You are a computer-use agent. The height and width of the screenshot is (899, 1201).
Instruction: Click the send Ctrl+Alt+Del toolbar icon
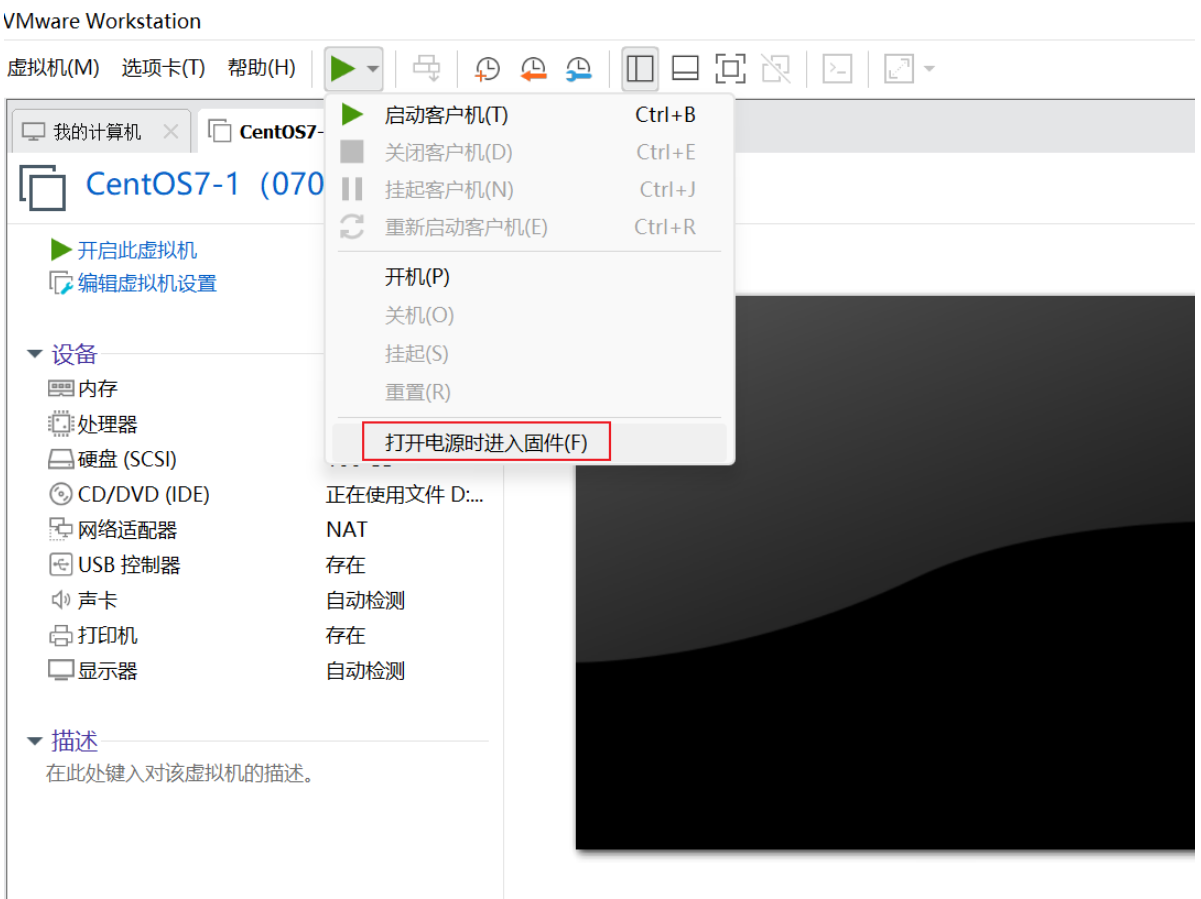427,69
